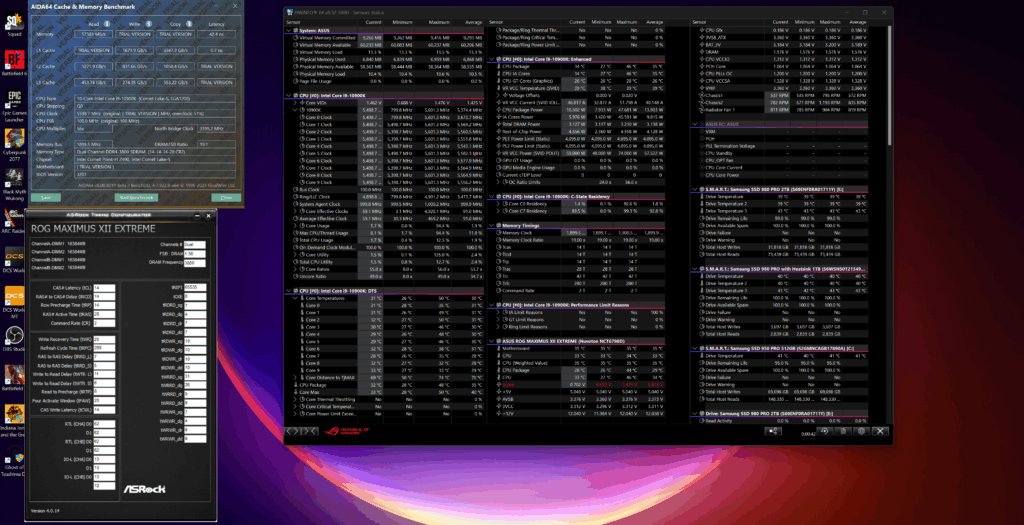Screen dimensions: 1024x525
Task: Click the Current column header in left pane
Action: click(x=374, y=22)
